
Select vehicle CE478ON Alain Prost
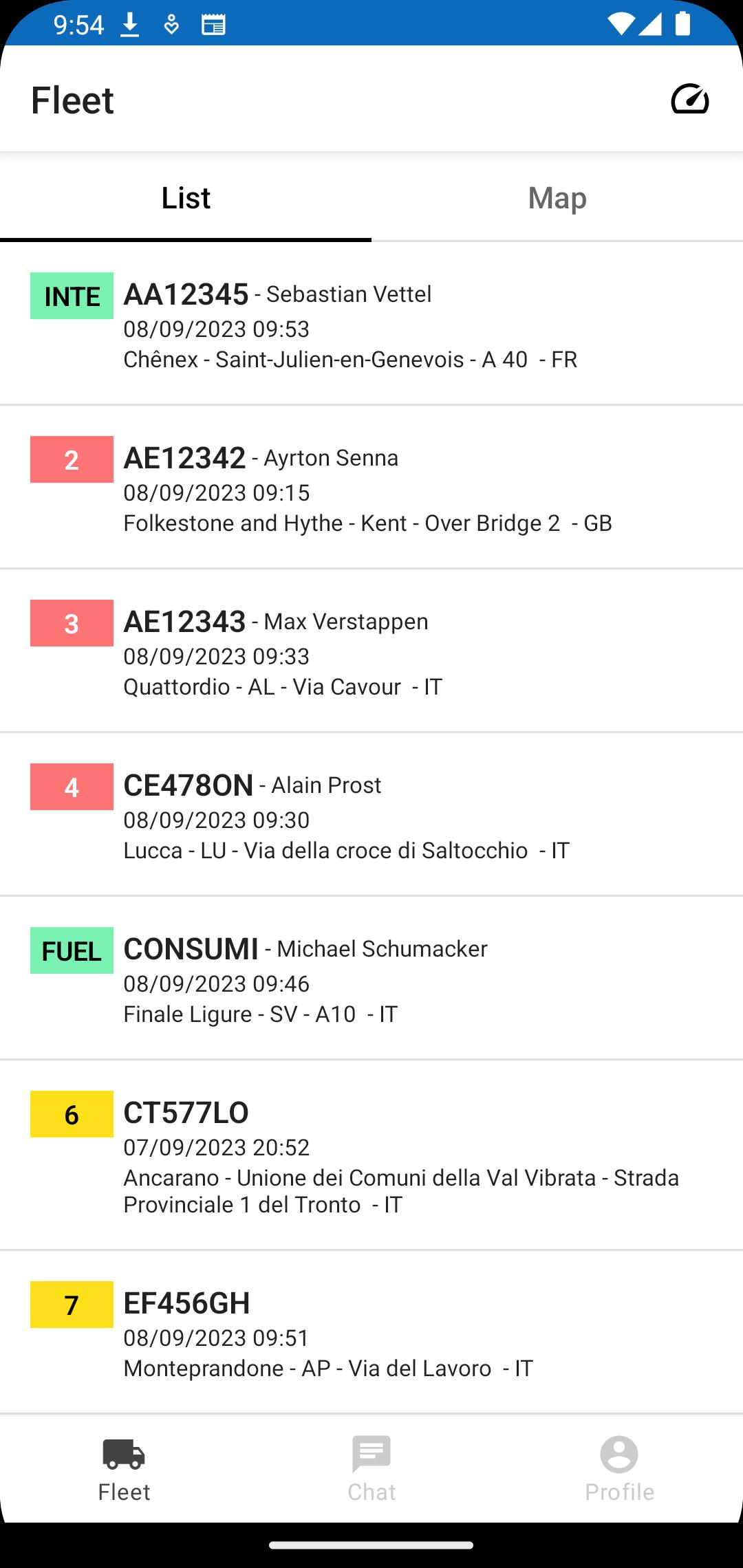(x=371, y=815)
